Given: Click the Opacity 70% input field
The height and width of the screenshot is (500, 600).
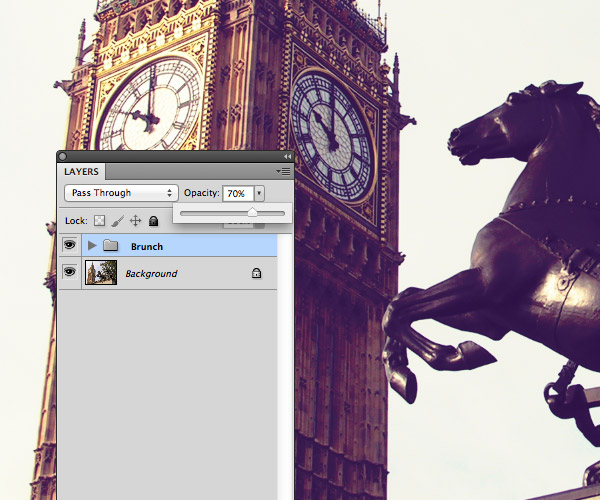Looking at the screenshot, I should (x=238, y=194).
